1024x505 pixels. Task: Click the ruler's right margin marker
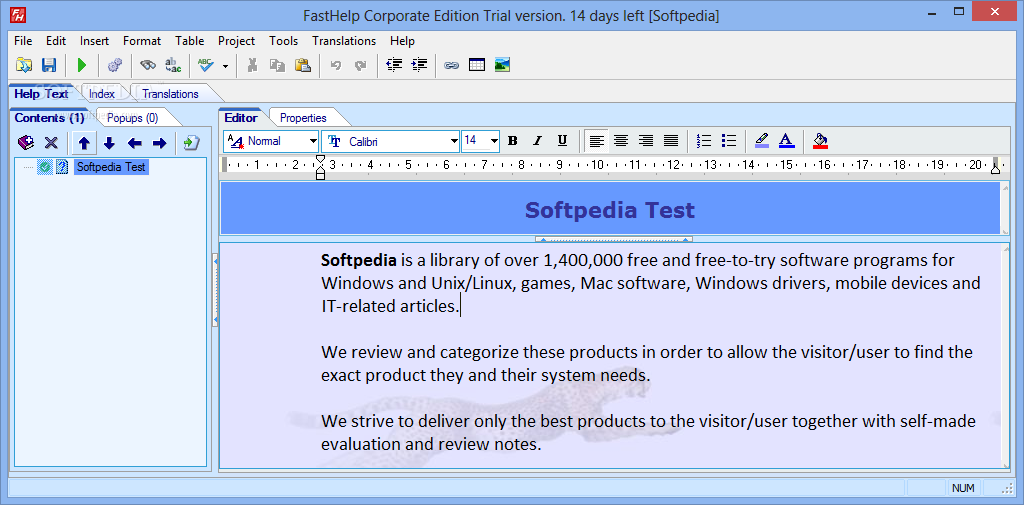pyautogui.click(x=995, y=167)
